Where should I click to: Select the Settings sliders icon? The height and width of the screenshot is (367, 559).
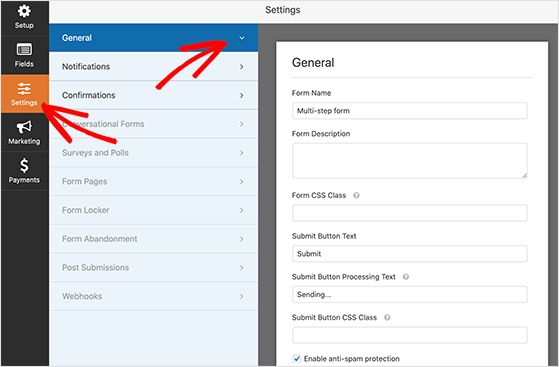coord(24,88)
